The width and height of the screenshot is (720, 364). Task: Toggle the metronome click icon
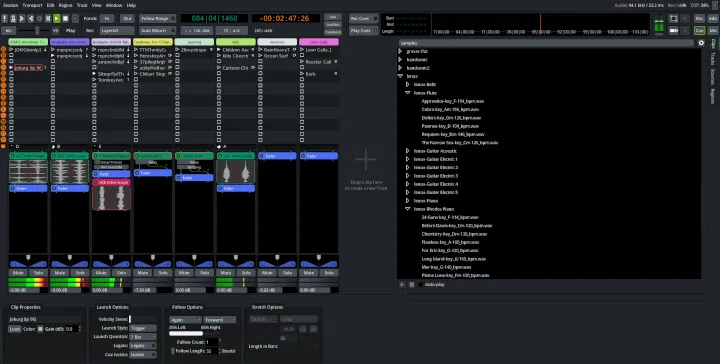(13, 18)
